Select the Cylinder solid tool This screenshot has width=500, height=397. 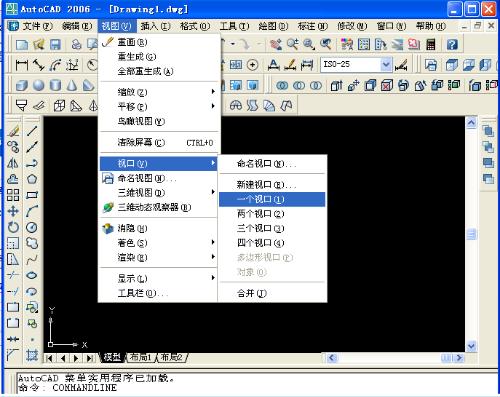55,86
